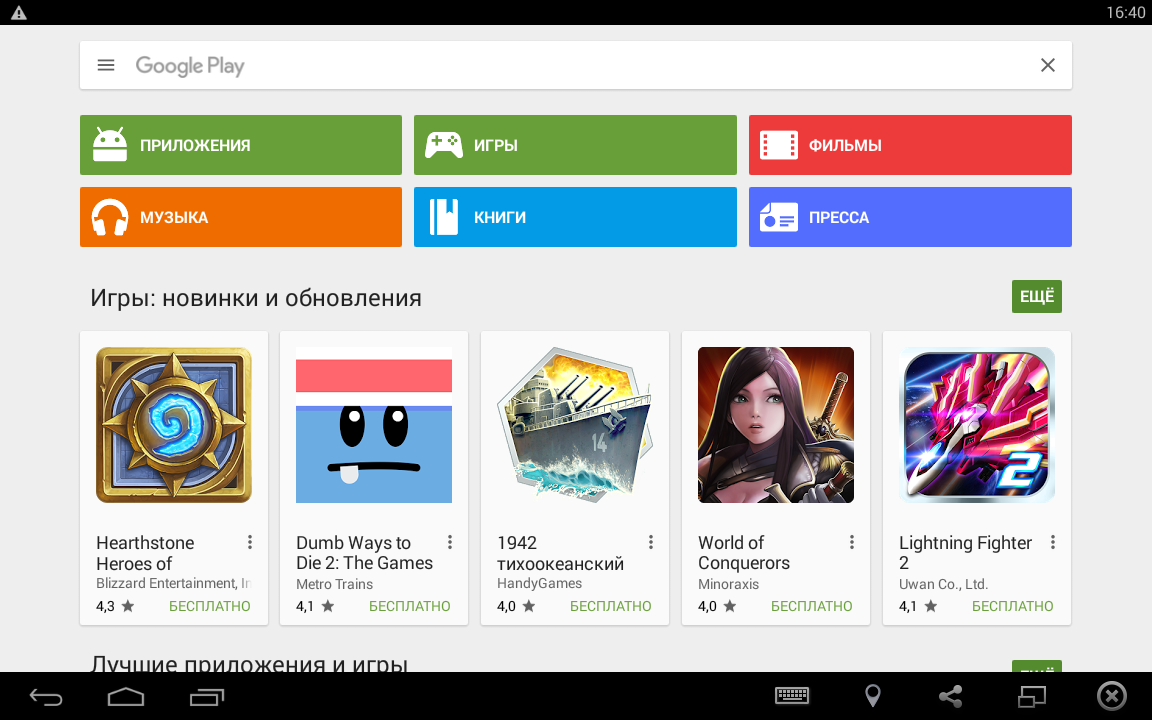Click the 1942 тихоокеанский title
Screen dimensions: 1152x720
(561, 553)
